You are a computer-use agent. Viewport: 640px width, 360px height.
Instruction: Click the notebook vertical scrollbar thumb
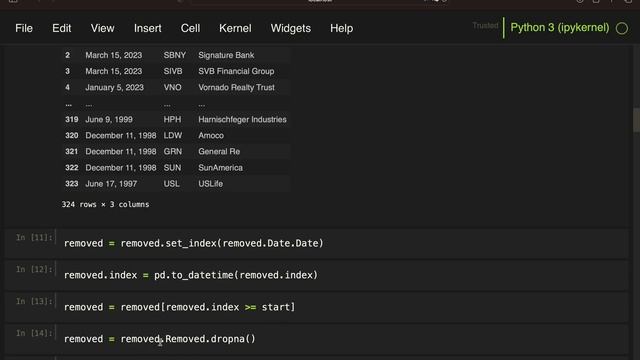636,120
